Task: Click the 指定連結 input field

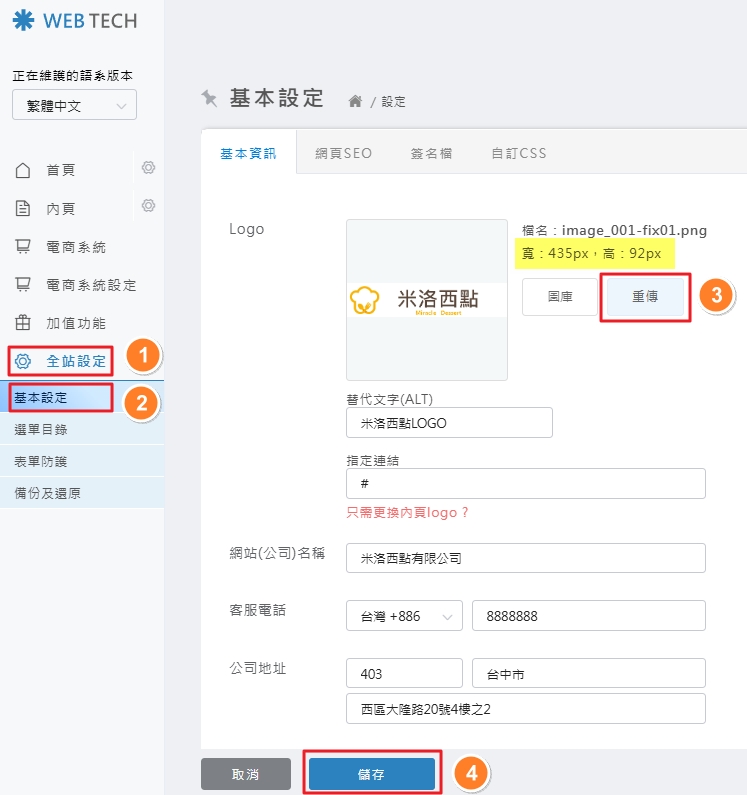Action: [526, 483]
